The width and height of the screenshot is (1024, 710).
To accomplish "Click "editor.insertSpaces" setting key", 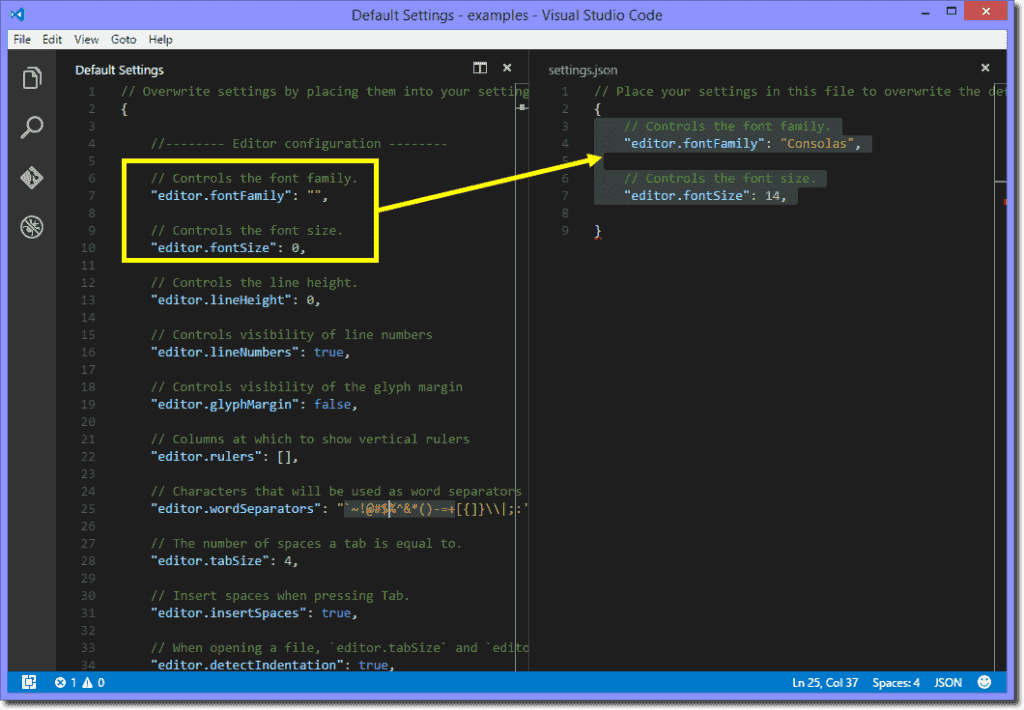I will 229,613.
